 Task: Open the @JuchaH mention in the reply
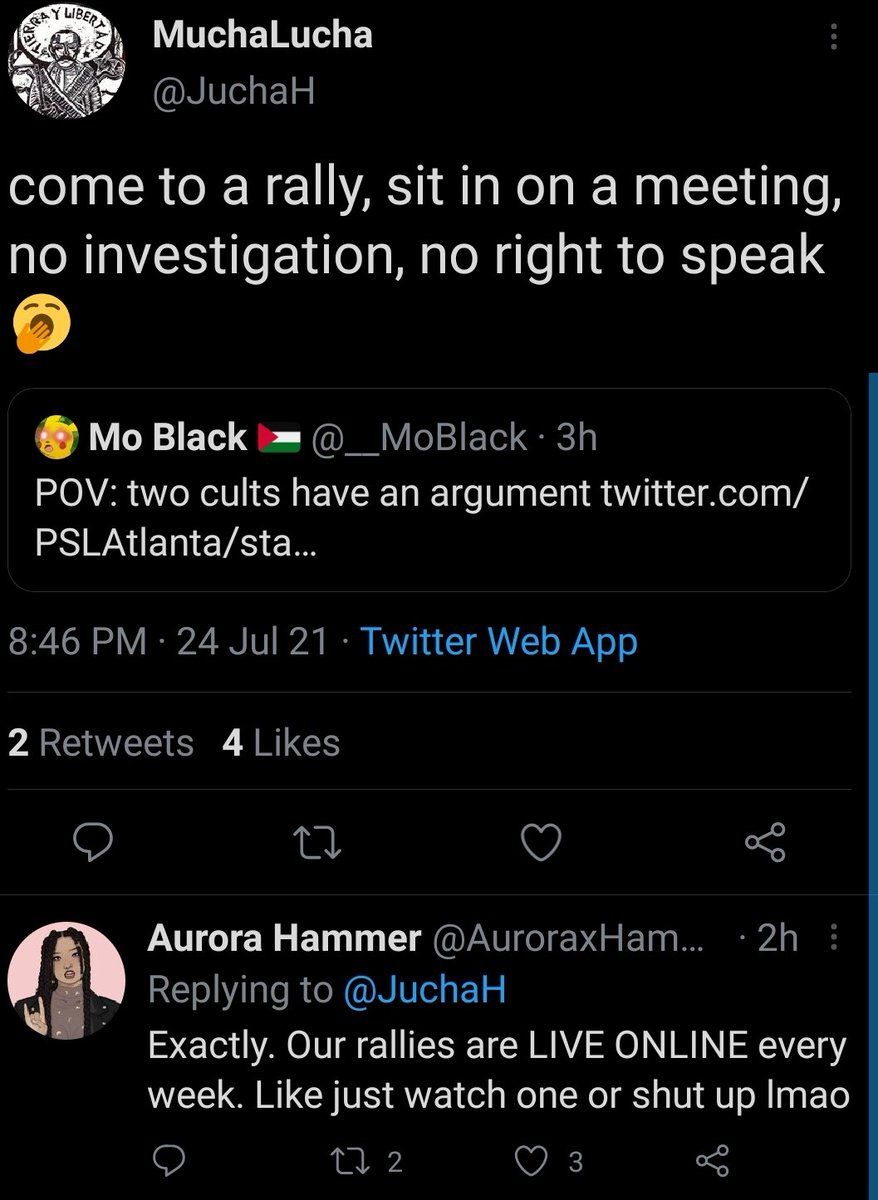pyautogui.click(x=424, y=989)
